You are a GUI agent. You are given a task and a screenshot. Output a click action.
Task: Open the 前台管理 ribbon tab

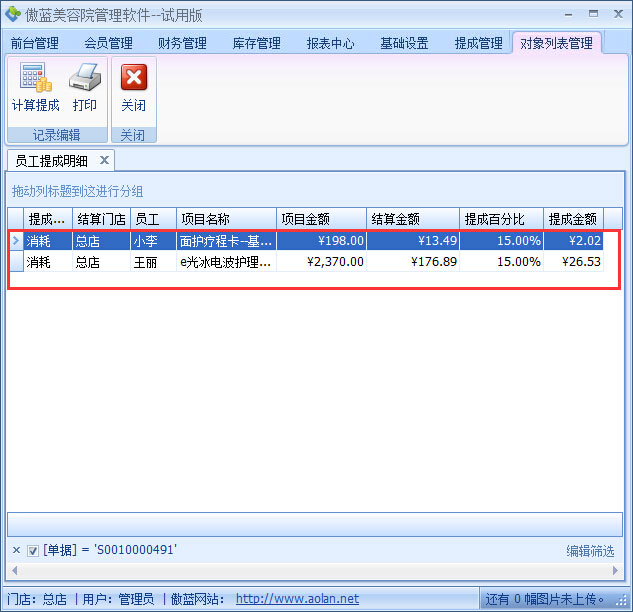point(35,44)
